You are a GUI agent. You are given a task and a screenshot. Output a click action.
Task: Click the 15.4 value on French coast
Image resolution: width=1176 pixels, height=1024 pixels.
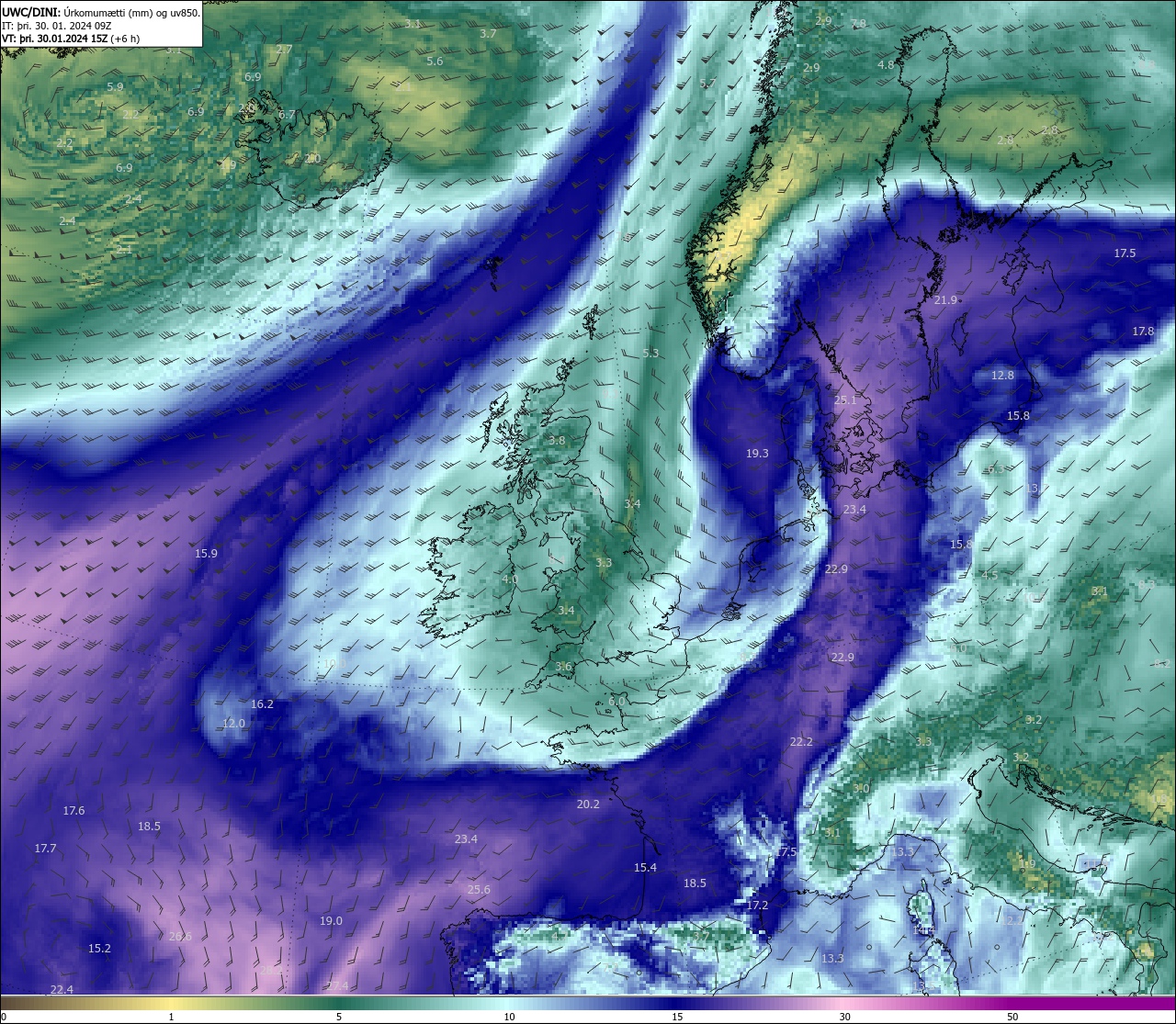pos(645,868)
